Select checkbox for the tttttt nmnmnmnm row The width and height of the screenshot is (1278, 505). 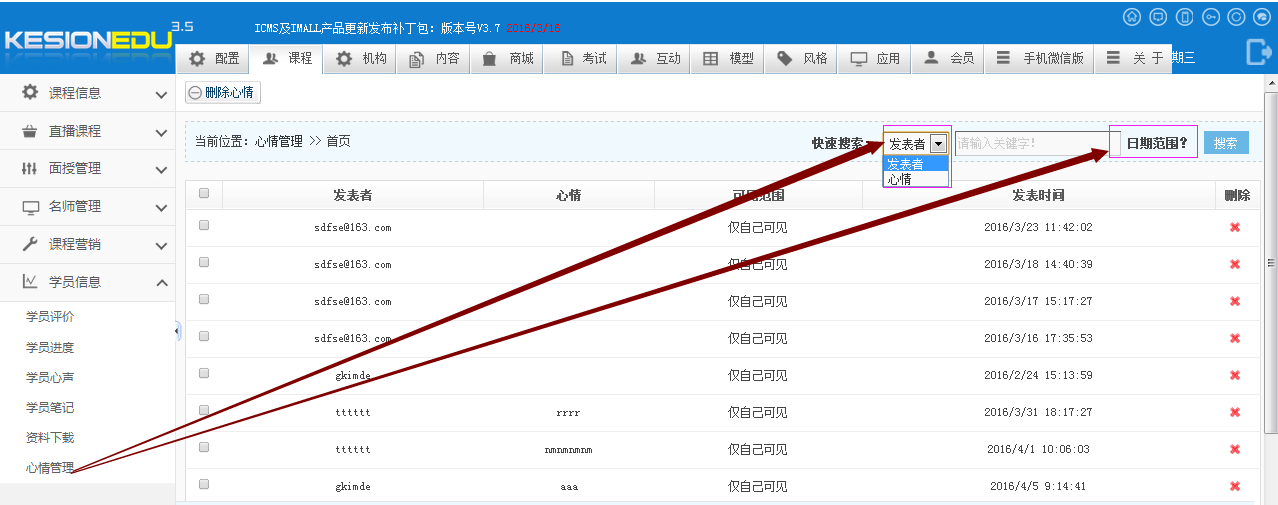204,447
